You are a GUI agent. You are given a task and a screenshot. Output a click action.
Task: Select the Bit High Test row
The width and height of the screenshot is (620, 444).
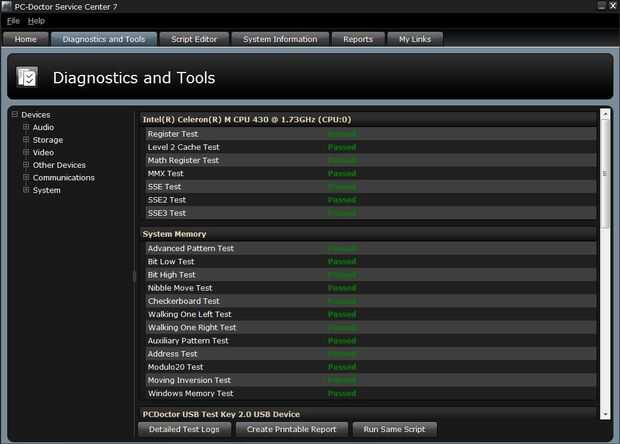tap(370, 275)
